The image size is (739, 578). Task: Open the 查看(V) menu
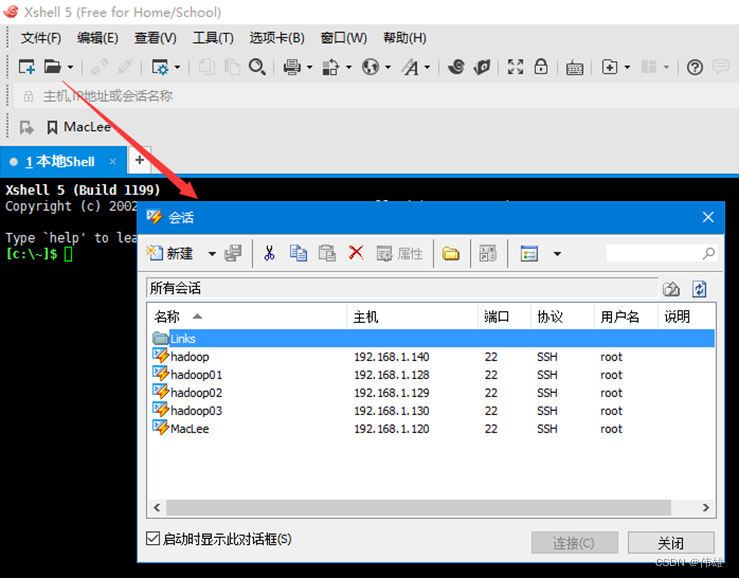[155, 38]
